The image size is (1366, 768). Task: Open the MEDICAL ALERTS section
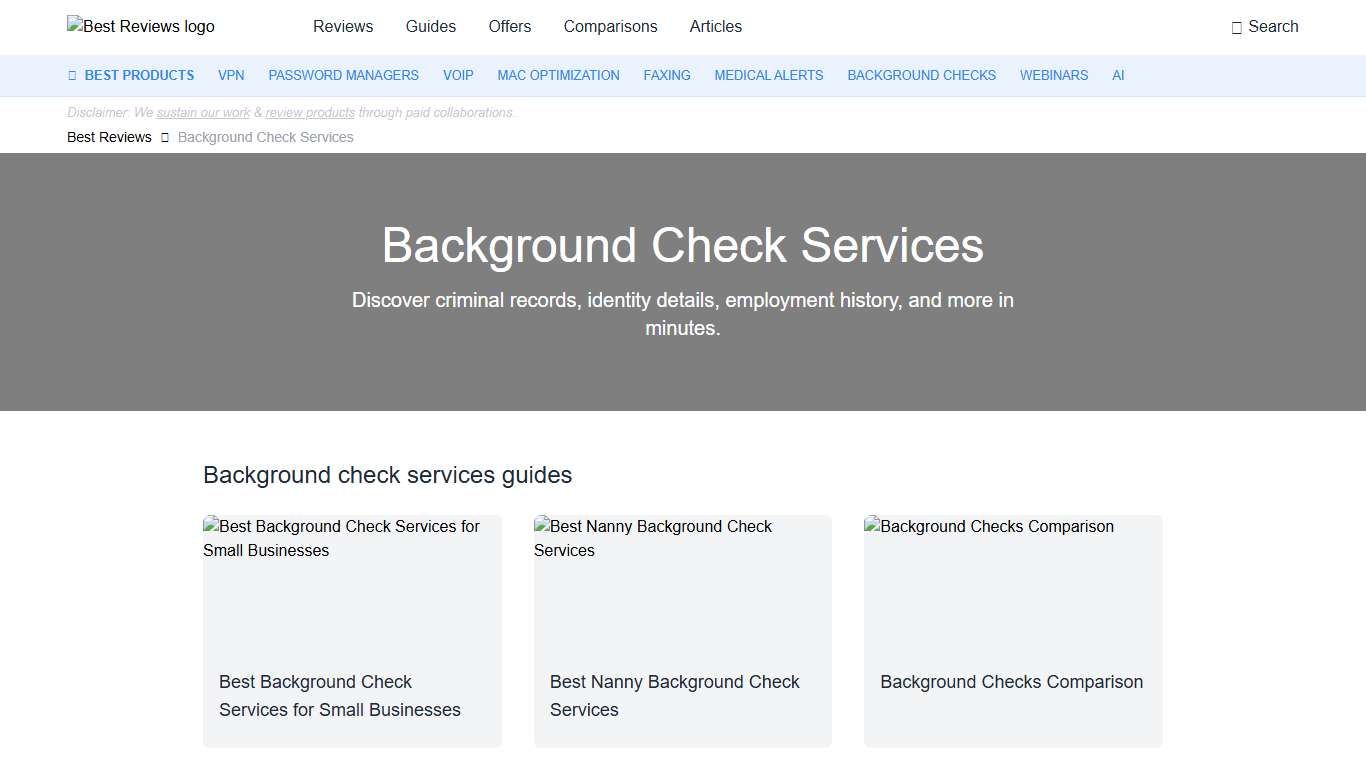(x=768, y=75)
